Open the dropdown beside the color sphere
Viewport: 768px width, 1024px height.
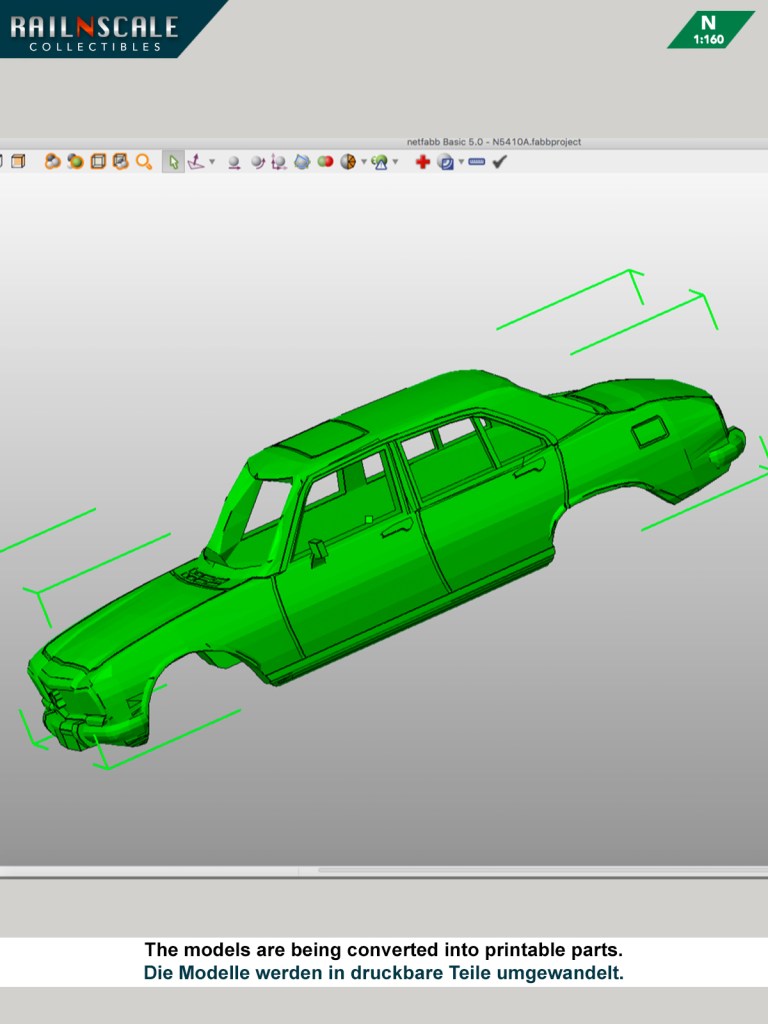[363, 162]
